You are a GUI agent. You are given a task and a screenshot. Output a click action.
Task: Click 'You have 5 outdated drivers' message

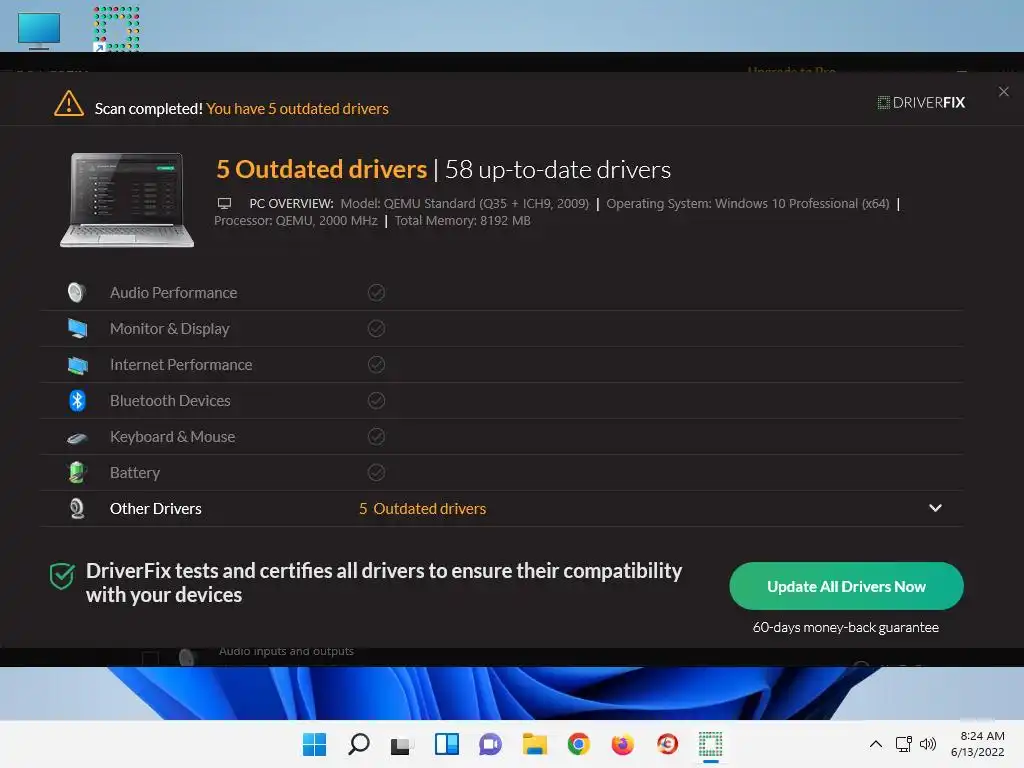click(x=297, y=108)
